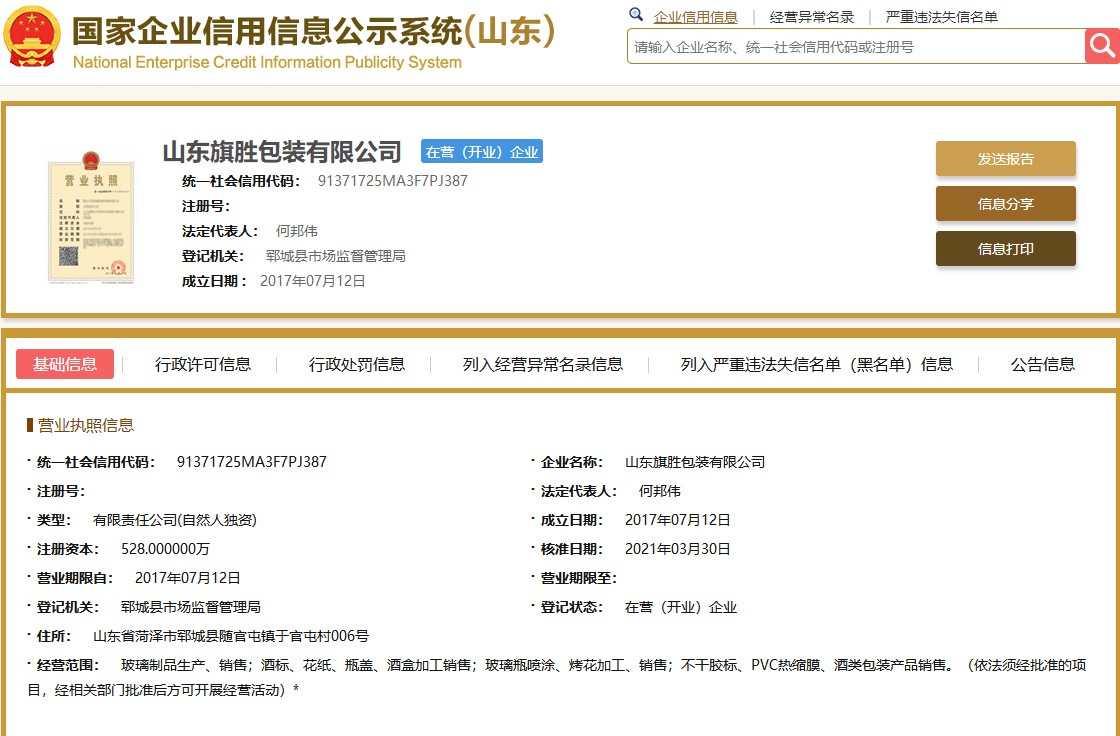This screenshot has height=736, width=1120.
Task: Click 郓城县市场监督管理局 in header card
Action: pos(335,256)
